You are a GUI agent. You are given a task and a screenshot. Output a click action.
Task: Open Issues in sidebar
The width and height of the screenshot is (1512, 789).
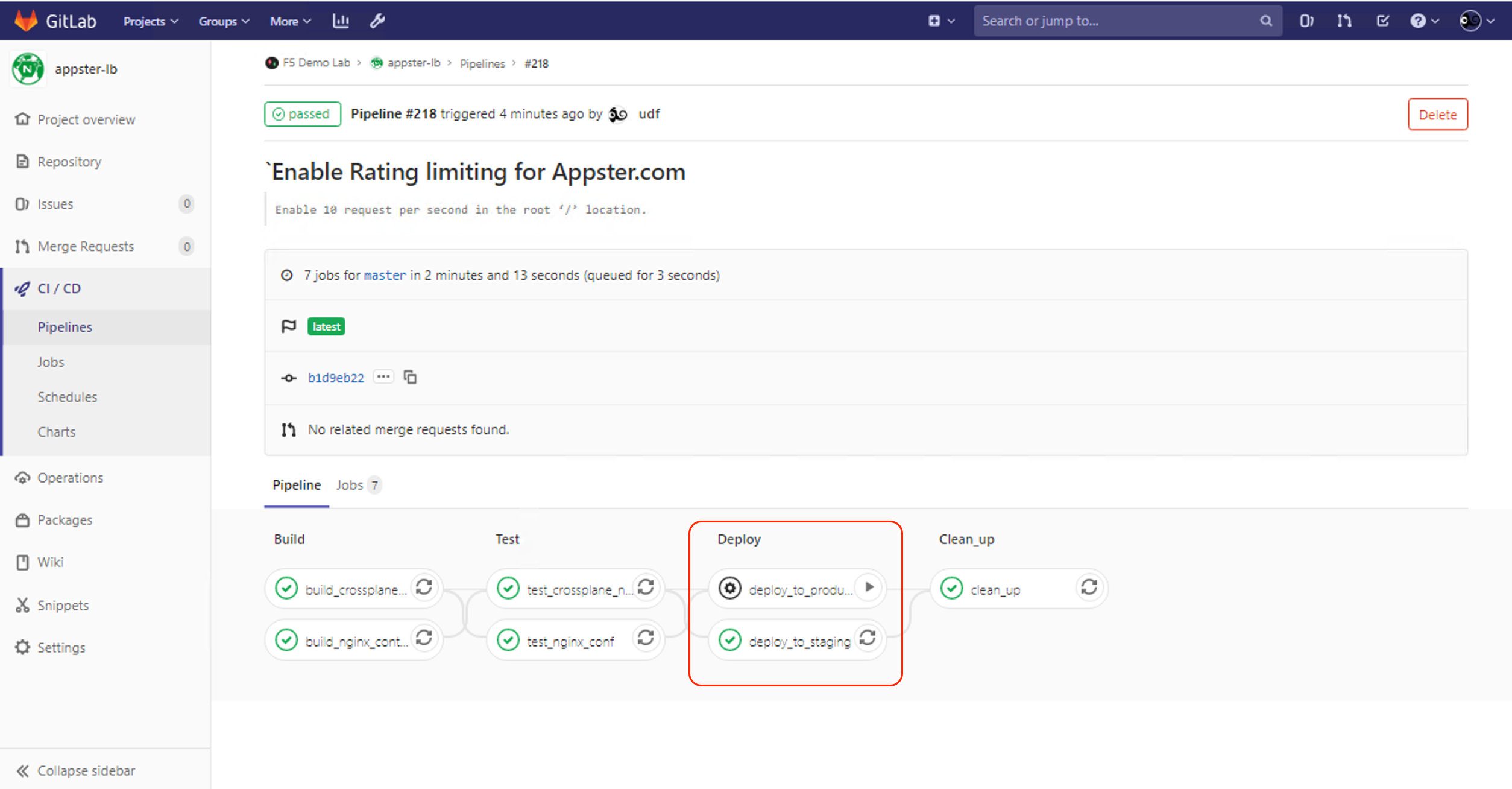point(106,204)
